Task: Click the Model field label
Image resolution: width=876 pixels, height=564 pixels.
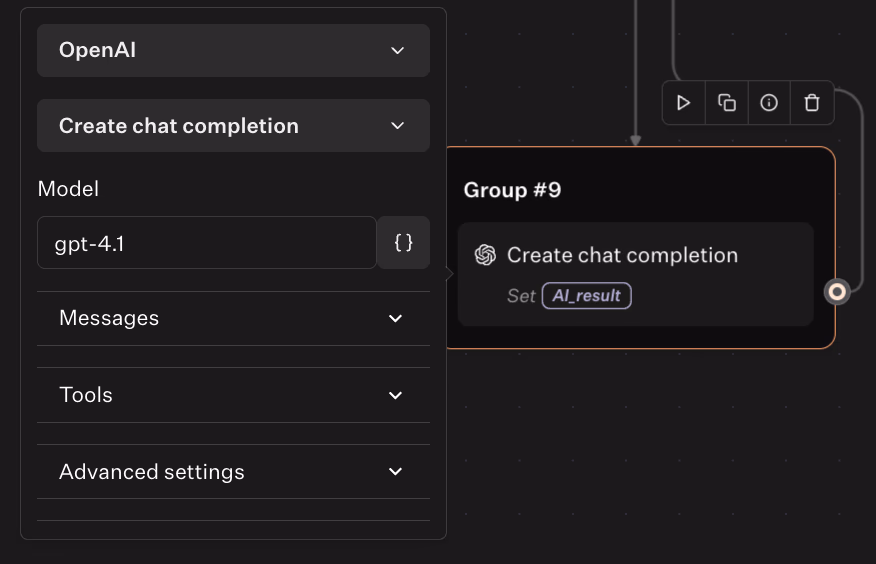Action: (68, 189)
